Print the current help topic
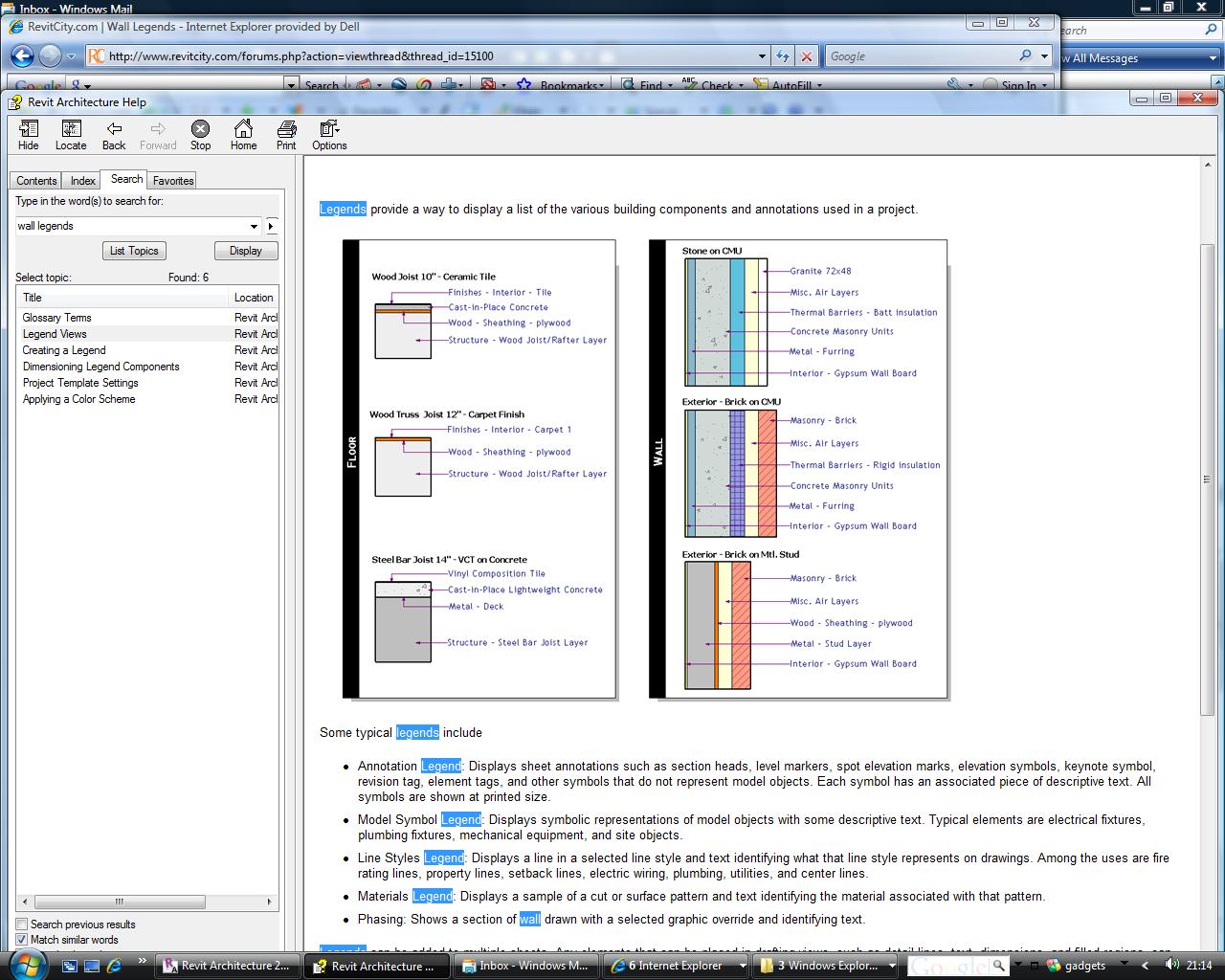1225x980 pixels. point(286,134)
